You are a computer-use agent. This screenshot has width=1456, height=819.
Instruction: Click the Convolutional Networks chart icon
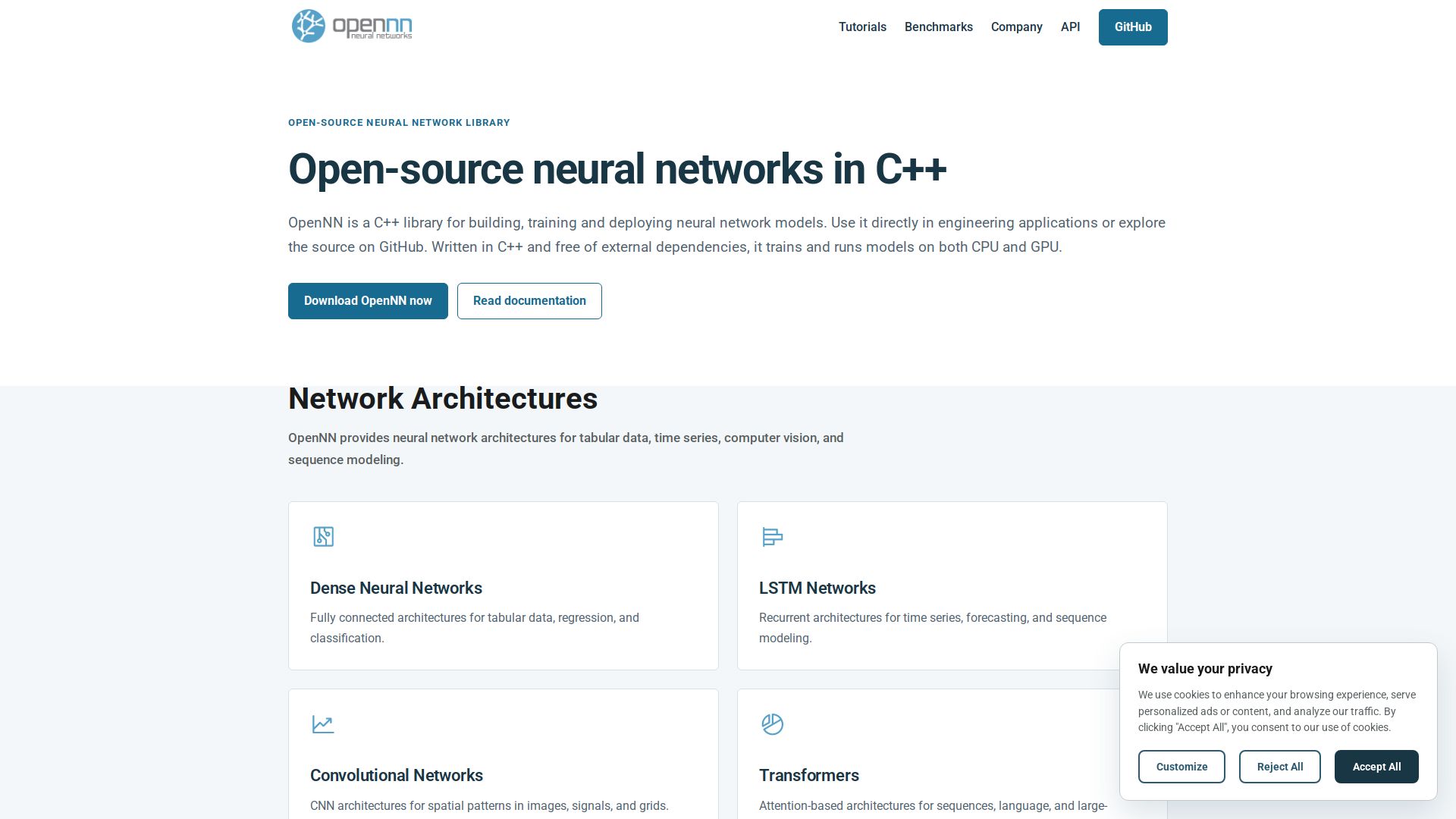[x=323, y=724]
